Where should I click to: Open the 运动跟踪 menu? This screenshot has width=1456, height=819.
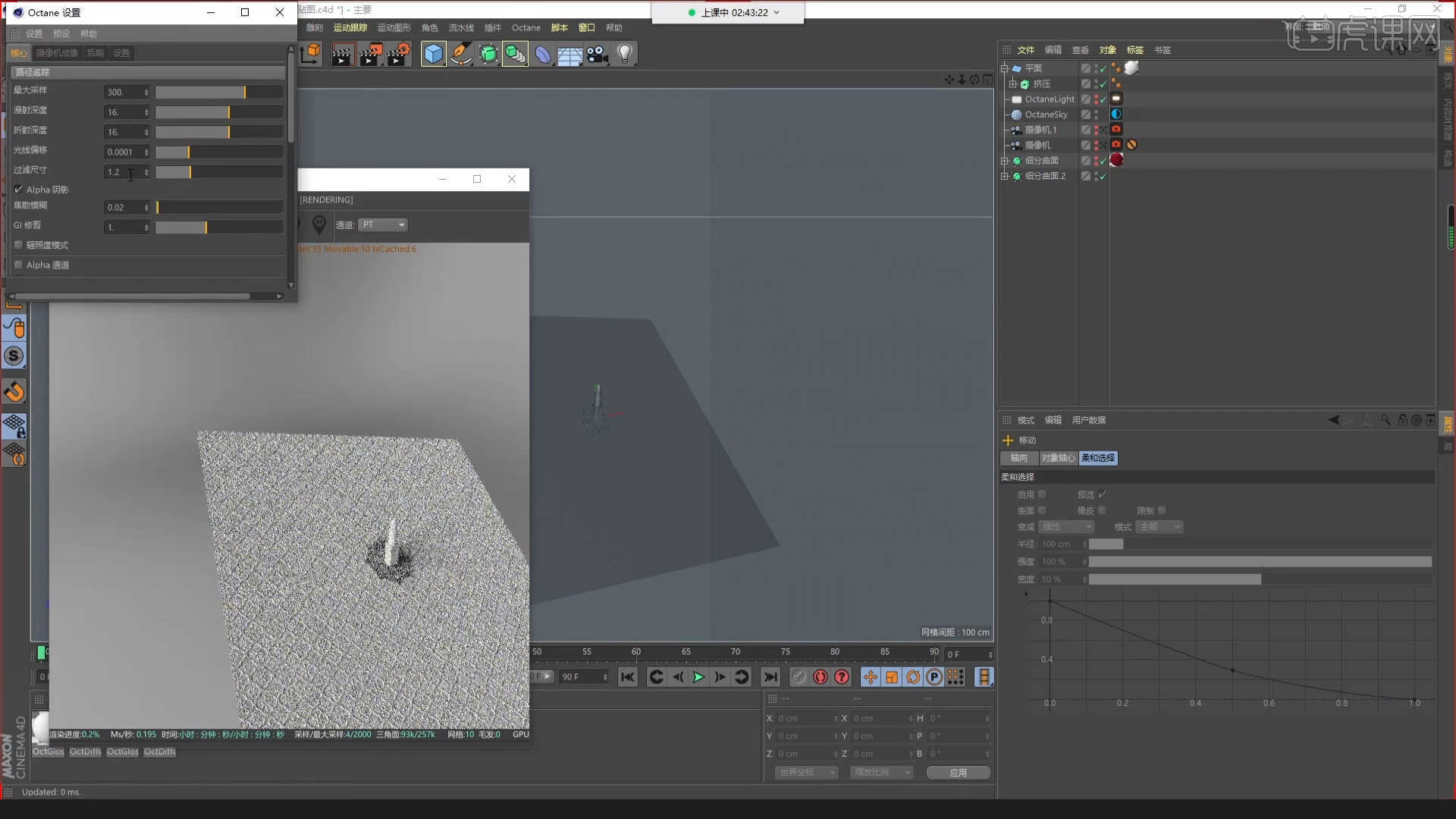coord(350,28)
